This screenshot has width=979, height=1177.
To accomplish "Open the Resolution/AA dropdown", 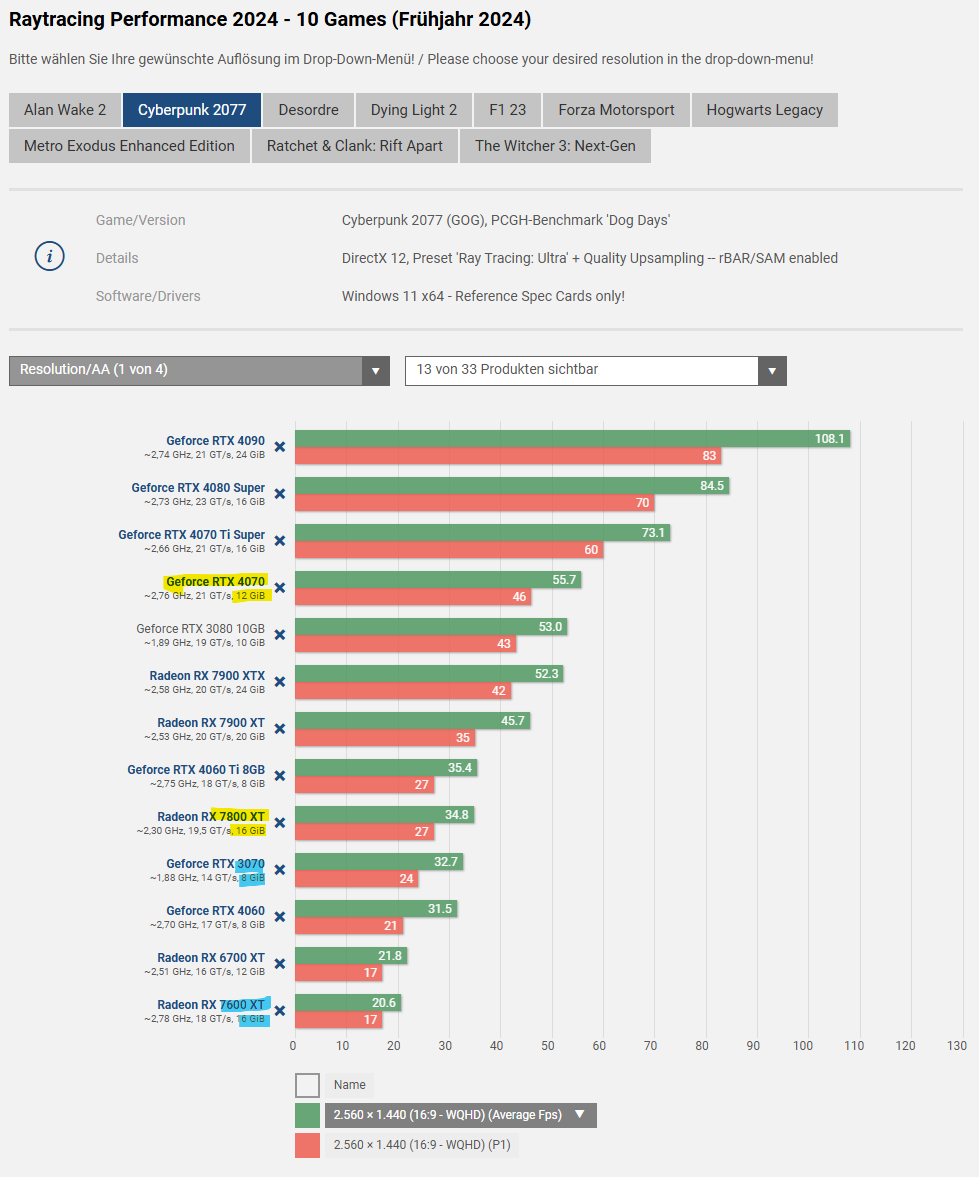I will click(199, 371).
